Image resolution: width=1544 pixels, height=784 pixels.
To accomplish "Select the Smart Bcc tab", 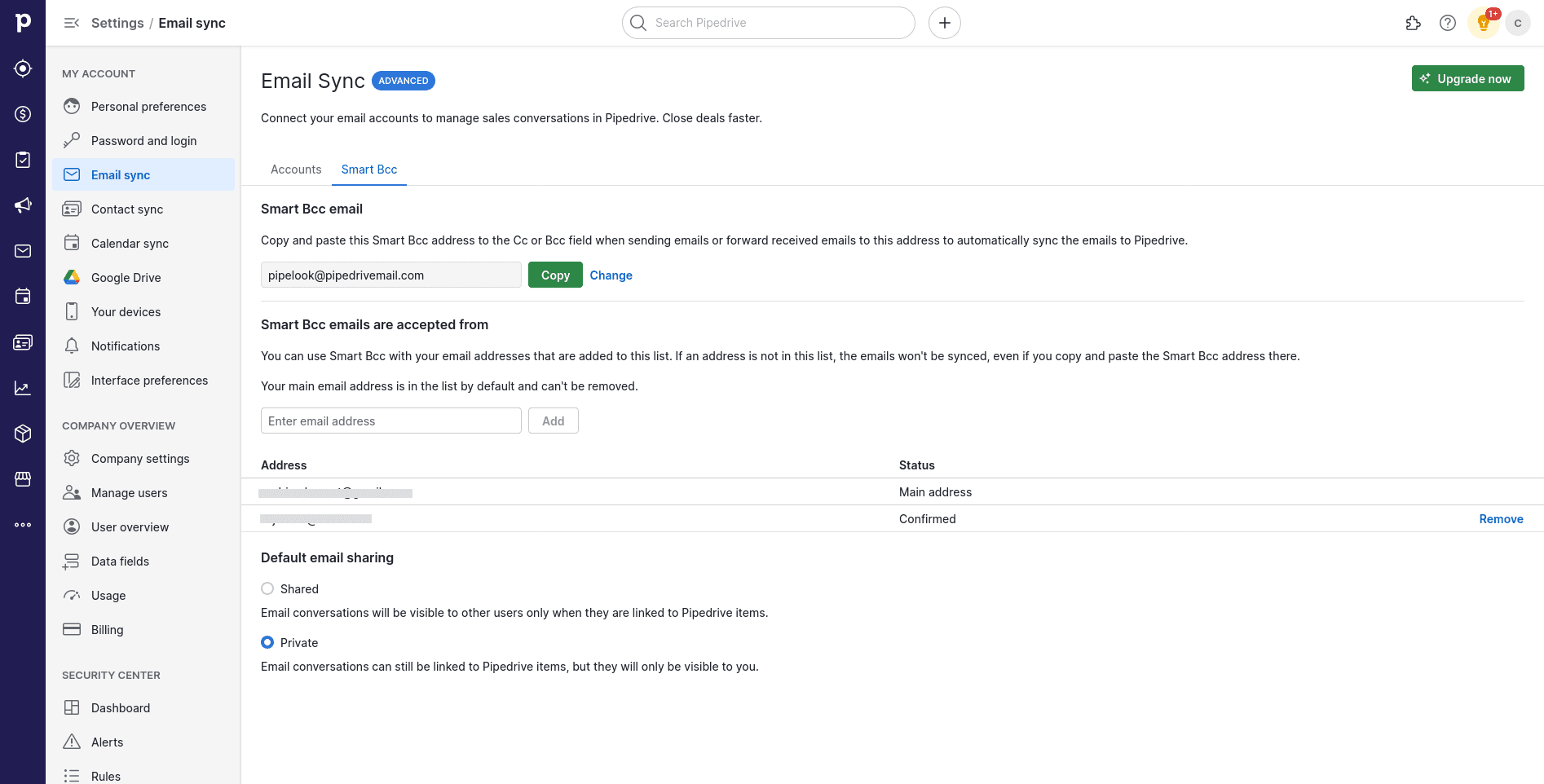I will tap(369, 170).
